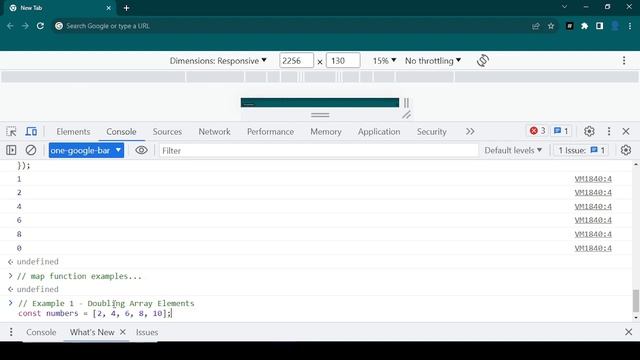Switch to the Issues drawer tab
Screen dimensions: 640x360
147,332
